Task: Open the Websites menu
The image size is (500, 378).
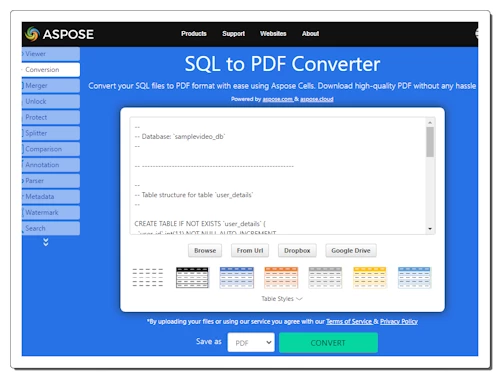Action: click(x=273, y=34)
